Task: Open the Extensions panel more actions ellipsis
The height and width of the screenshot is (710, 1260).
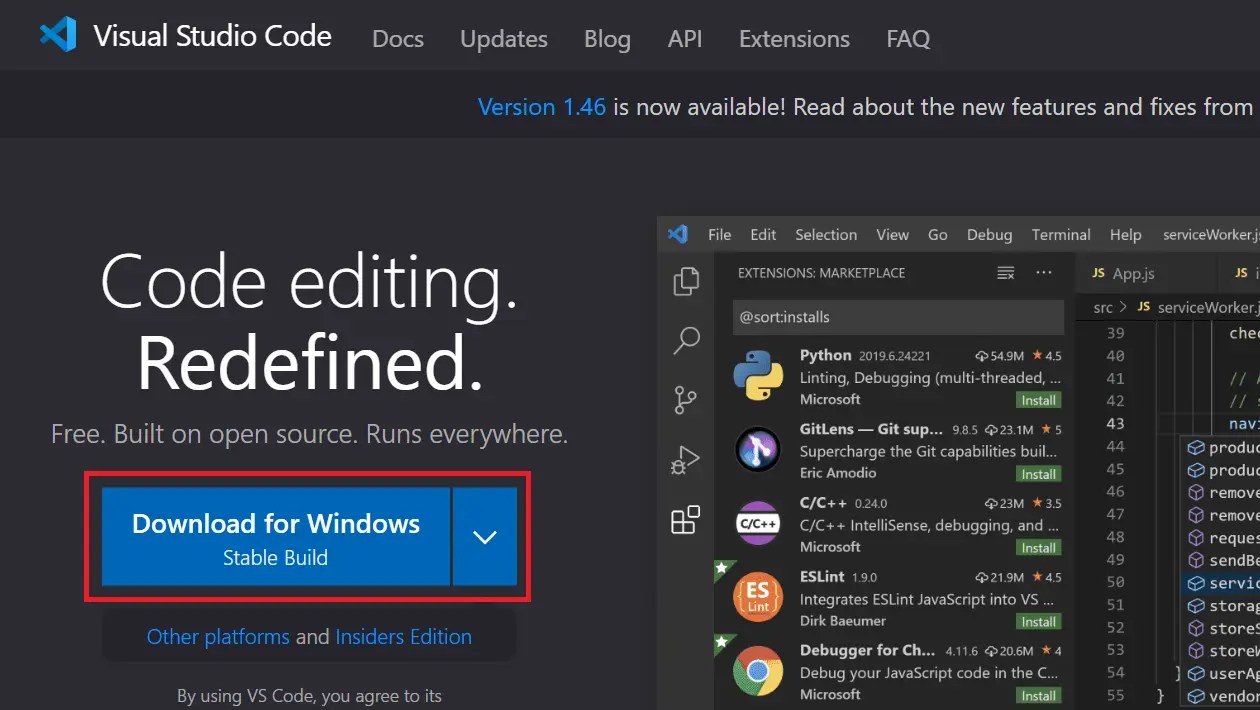Action: pyautogui.click(x=1044, y=272)
